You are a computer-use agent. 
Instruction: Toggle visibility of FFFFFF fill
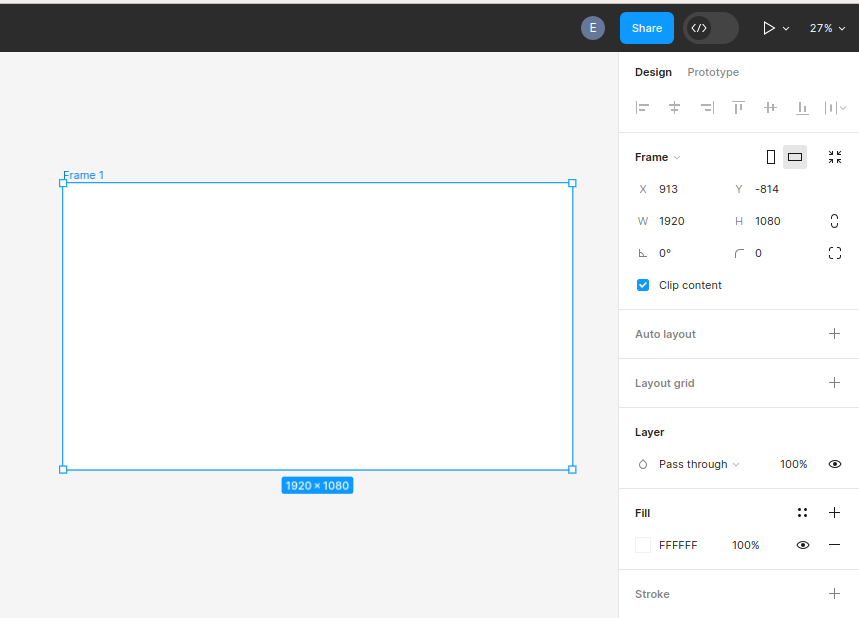(802, 545)
